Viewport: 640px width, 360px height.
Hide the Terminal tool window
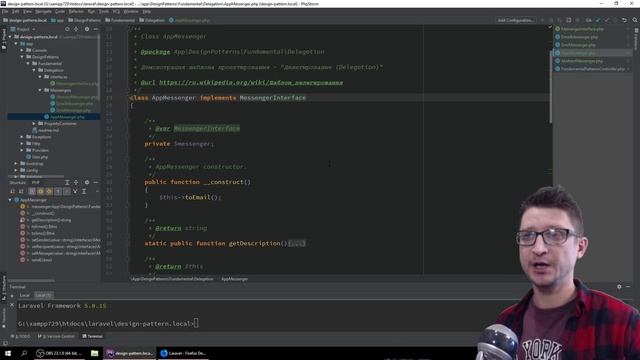pos(628,287)
